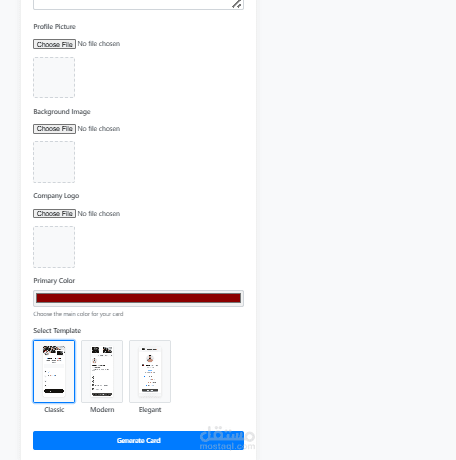Select the Elegant template thumbnail
The image size is (456, 460).
(x=150, y=371)
